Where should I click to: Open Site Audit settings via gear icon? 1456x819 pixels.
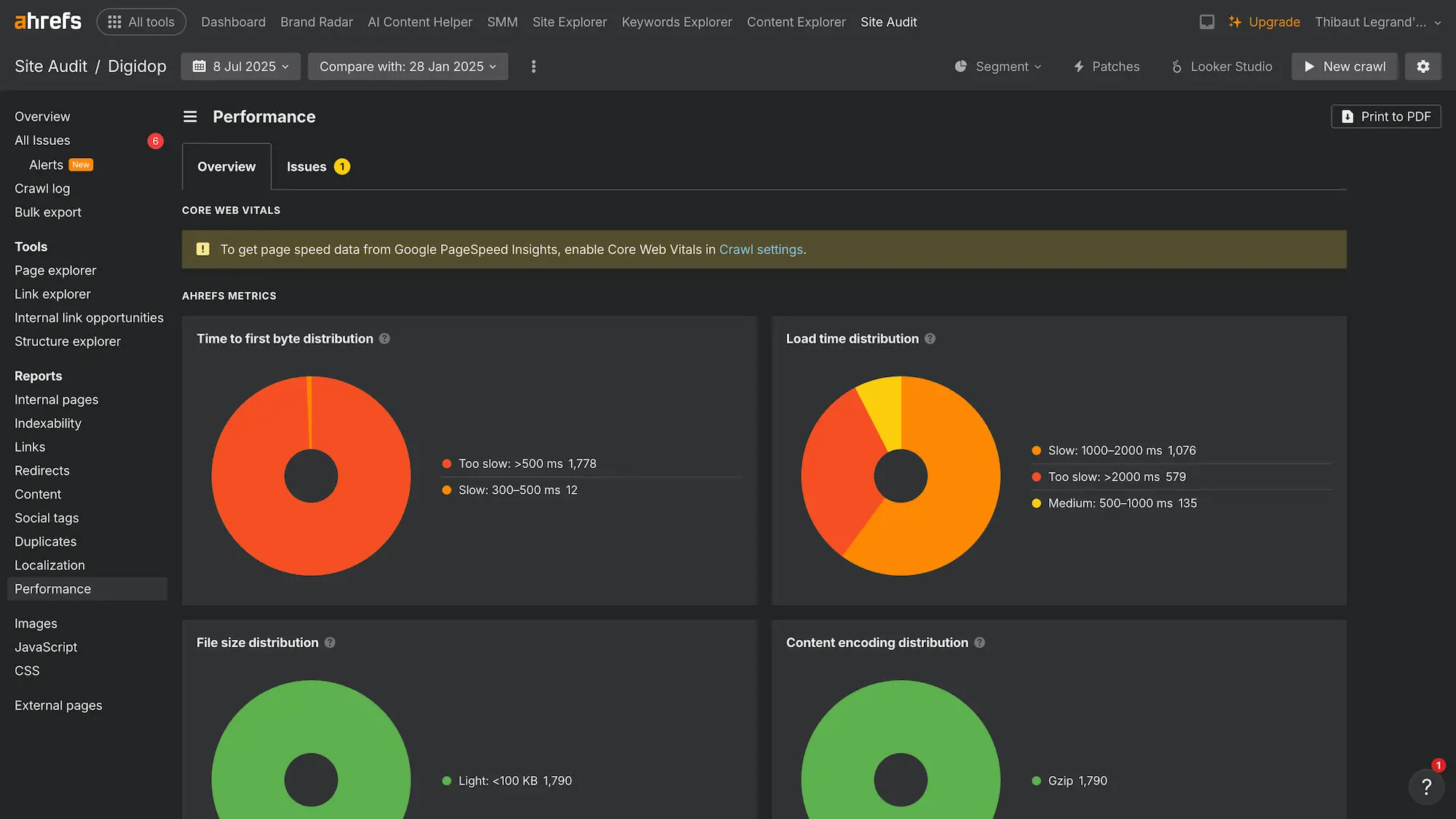pyautogui.click(x=1423, y=66)
